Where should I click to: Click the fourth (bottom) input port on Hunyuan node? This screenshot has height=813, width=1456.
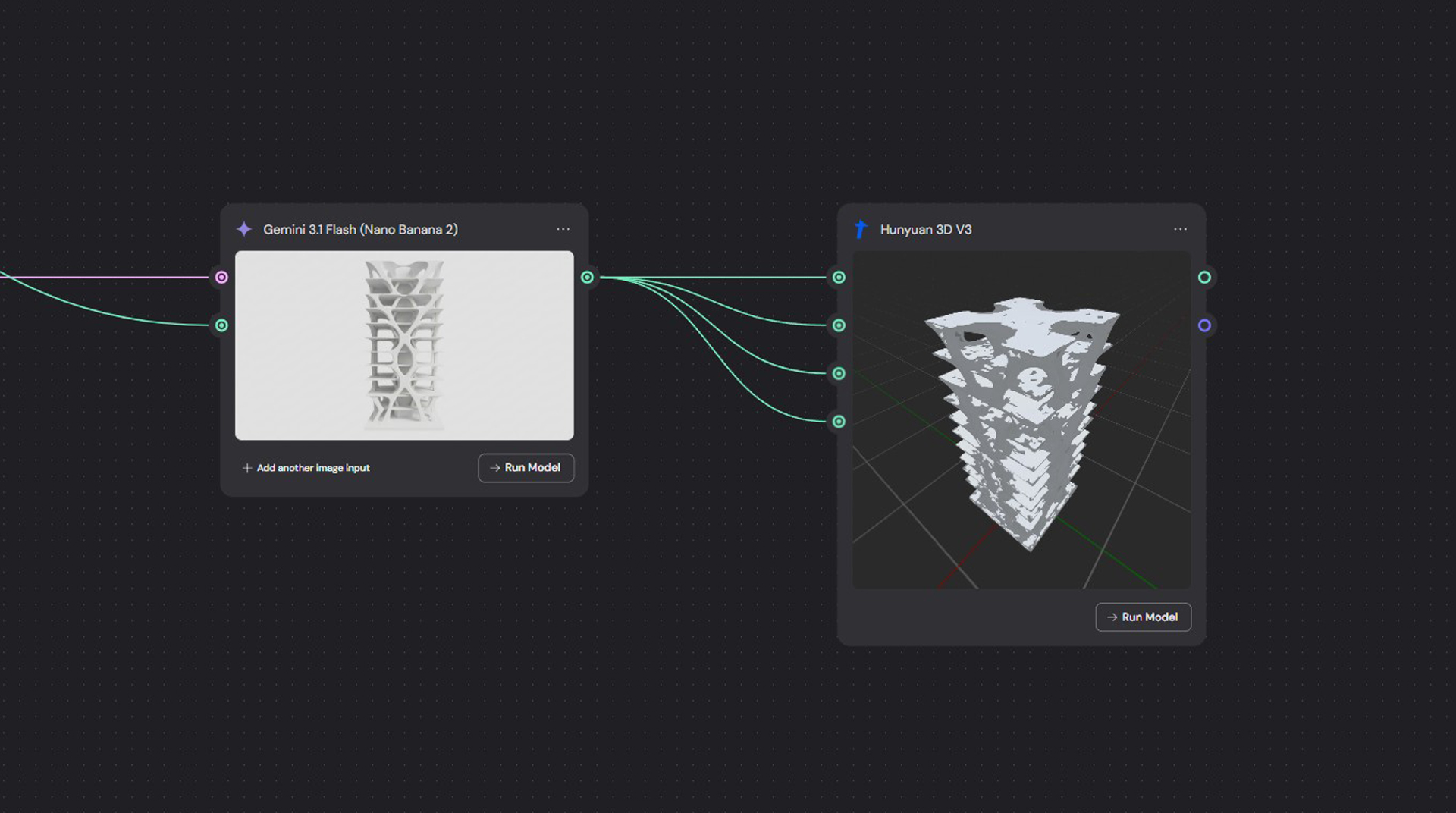839,422
